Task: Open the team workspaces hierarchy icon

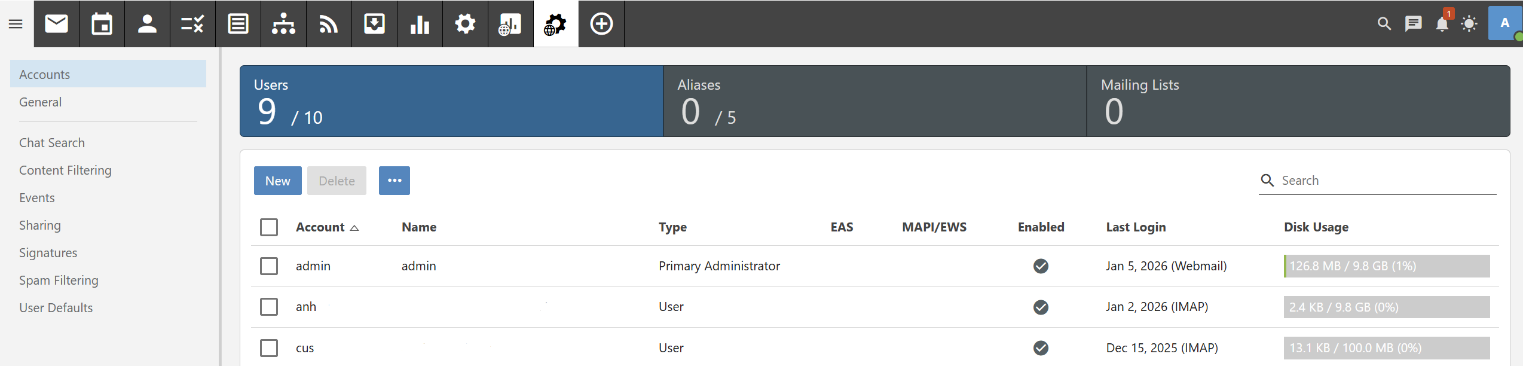Action: point(283,24)
